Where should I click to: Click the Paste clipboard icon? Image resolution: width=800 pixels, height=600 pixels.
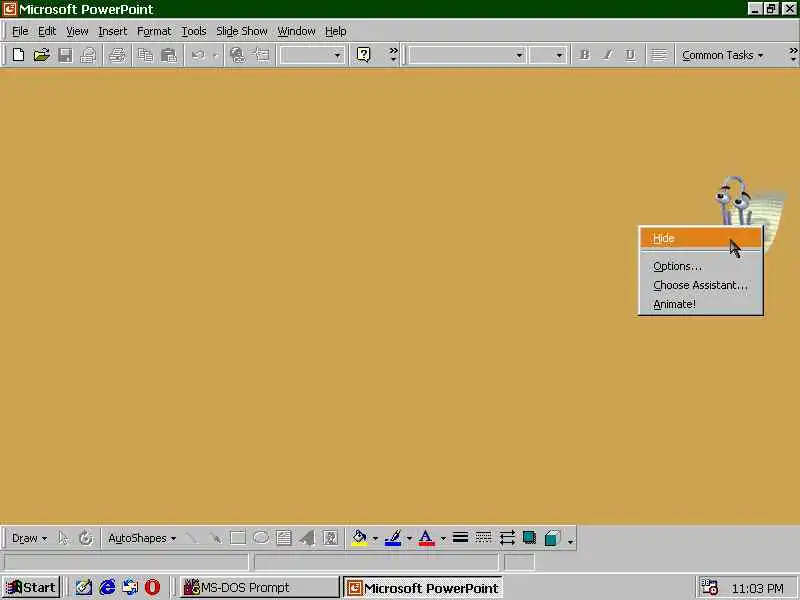(168, 55)
